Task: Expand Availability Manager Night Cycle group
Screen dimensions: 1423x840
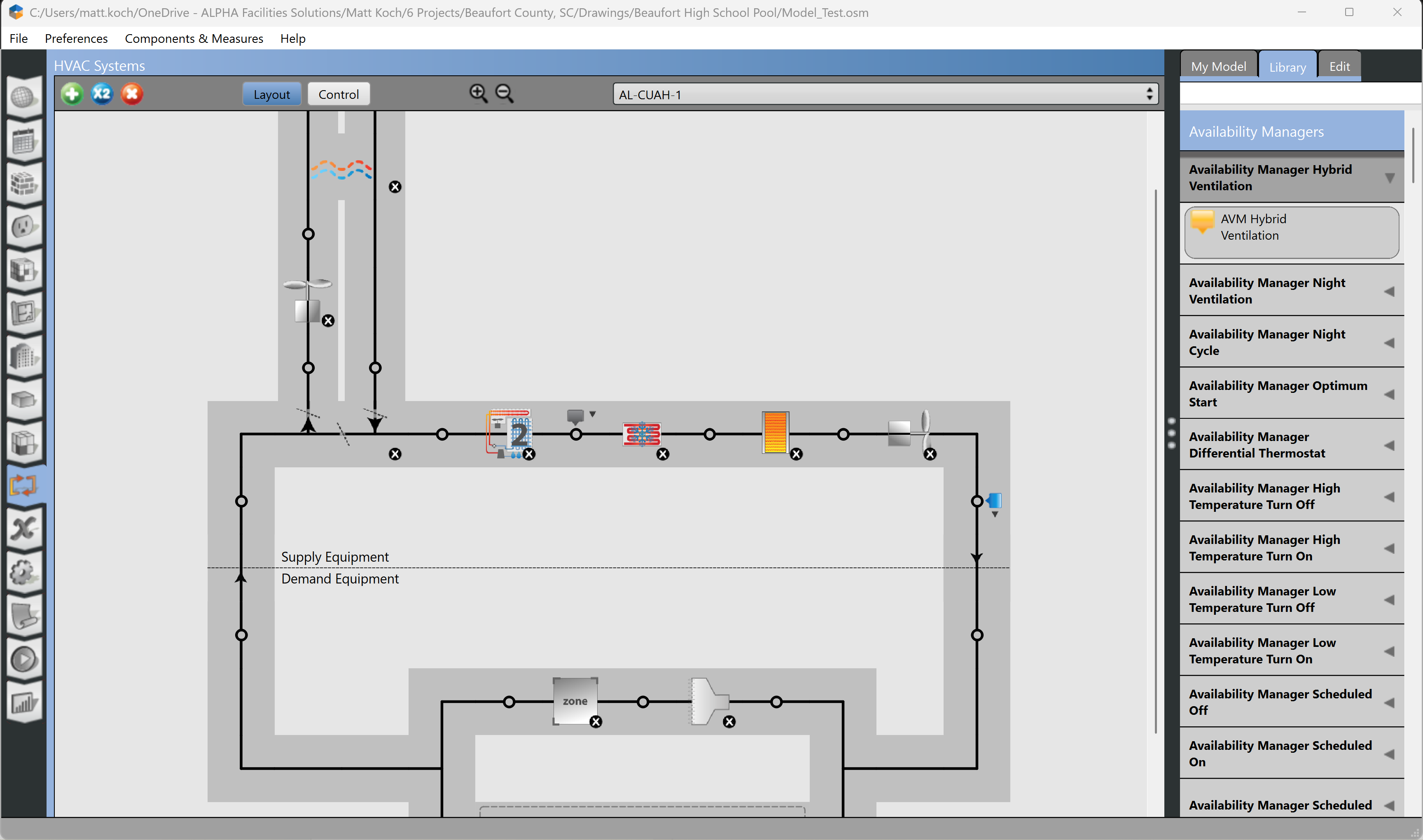Action: [x=1292, y=343]
